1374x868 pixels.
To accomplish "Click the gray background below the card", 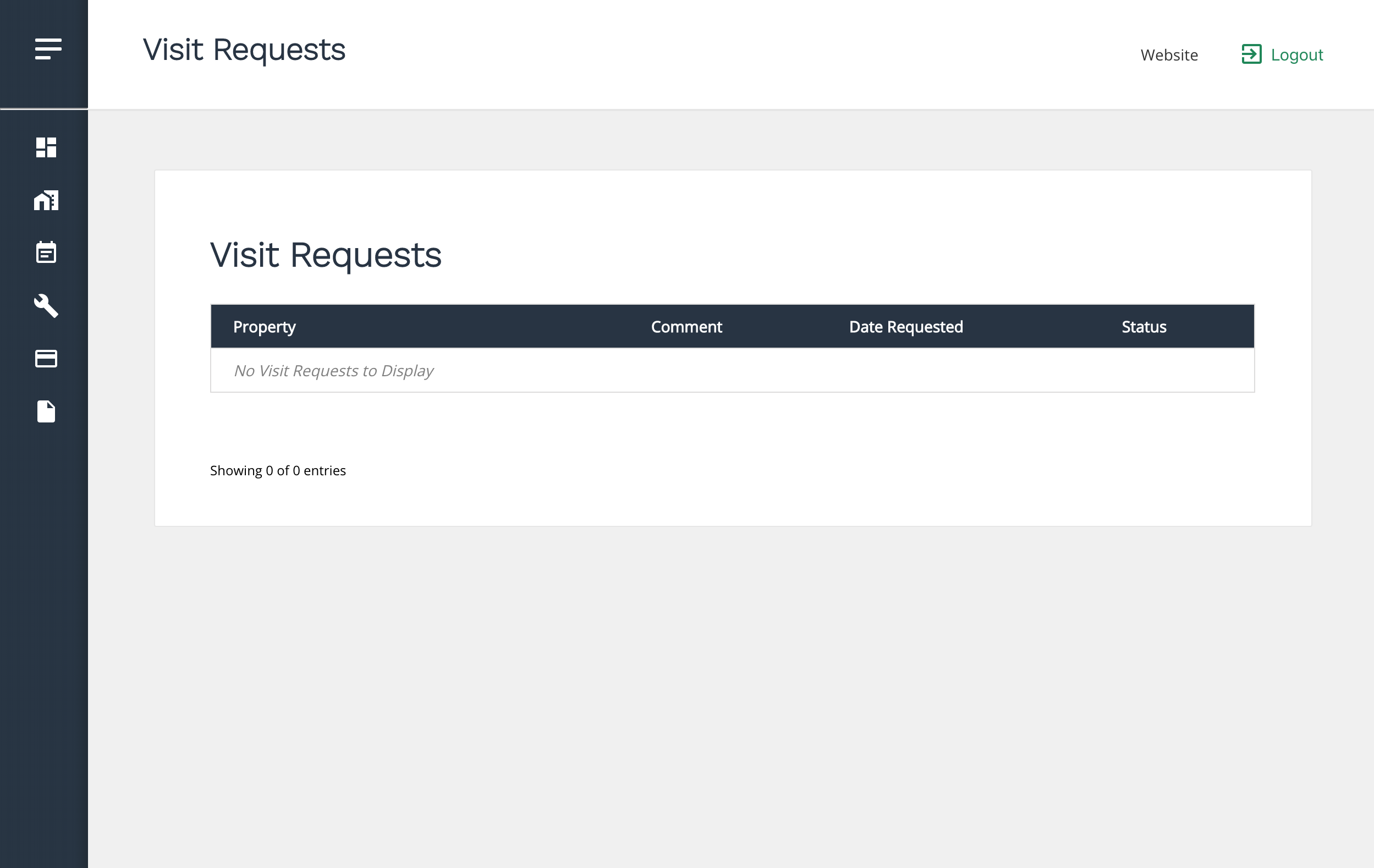I will [730, 696].
